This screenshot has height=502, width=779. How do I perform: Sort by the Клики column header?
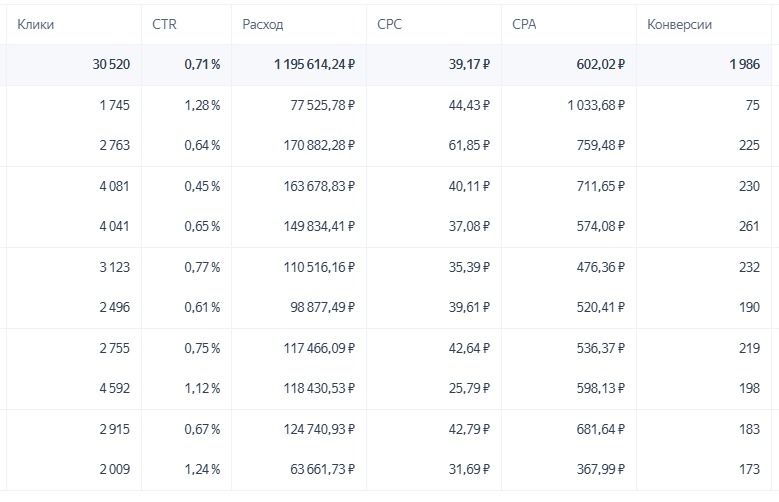(35, 24)
